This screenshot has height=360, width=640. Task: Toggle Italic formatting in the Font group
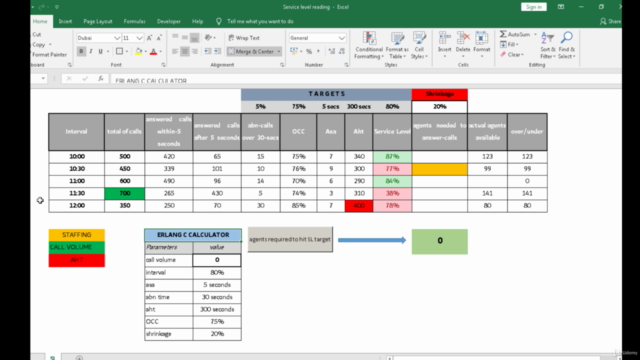pos(91,51)
